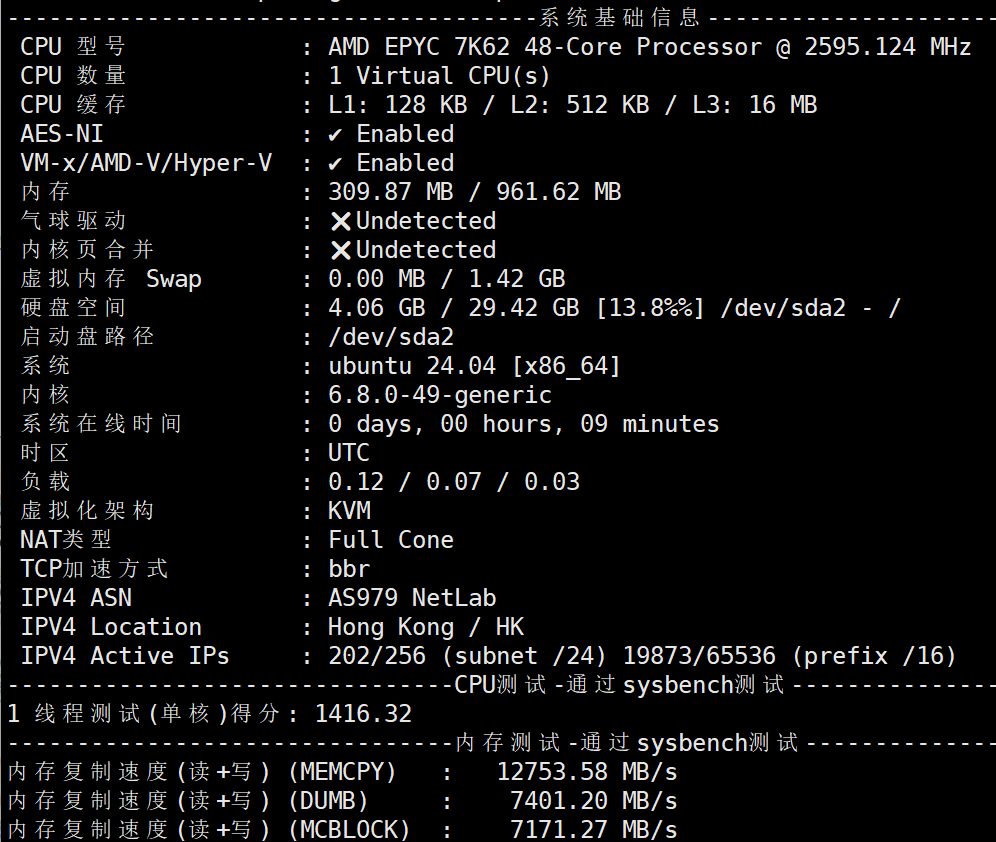Click the percentage text '[13.8%%]'
This screenshot has height=842, width=996.
(650, 308)
